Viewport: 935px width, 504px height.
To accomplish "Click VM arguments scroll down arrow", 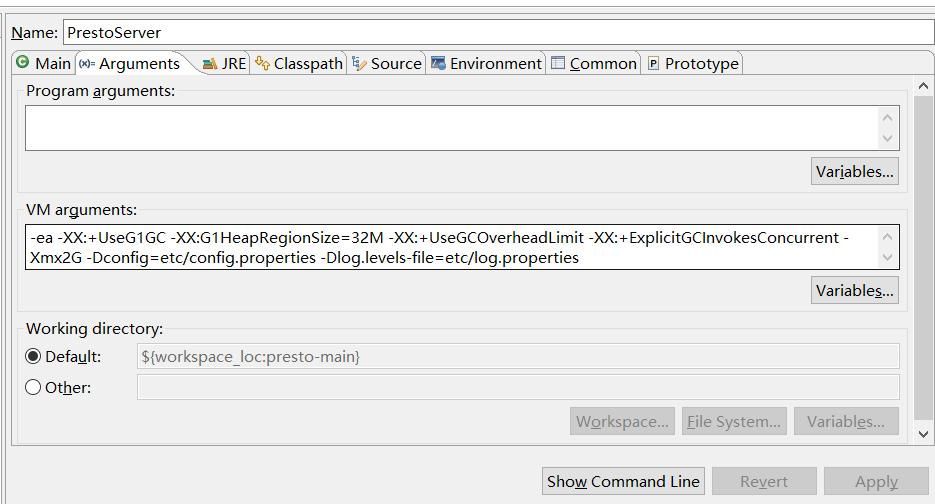I will tap(887, 258).
